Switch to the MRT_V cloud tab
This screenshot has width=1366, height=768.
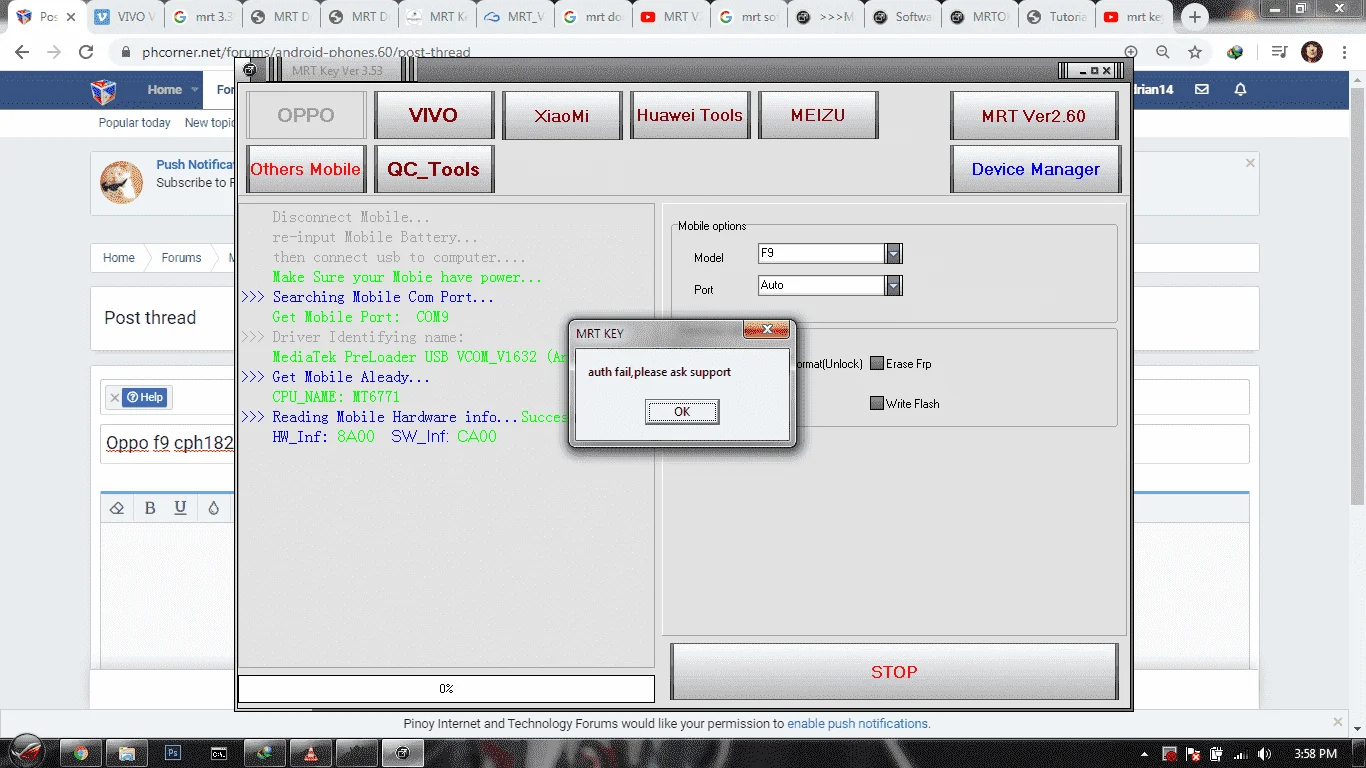coord(515,17)
